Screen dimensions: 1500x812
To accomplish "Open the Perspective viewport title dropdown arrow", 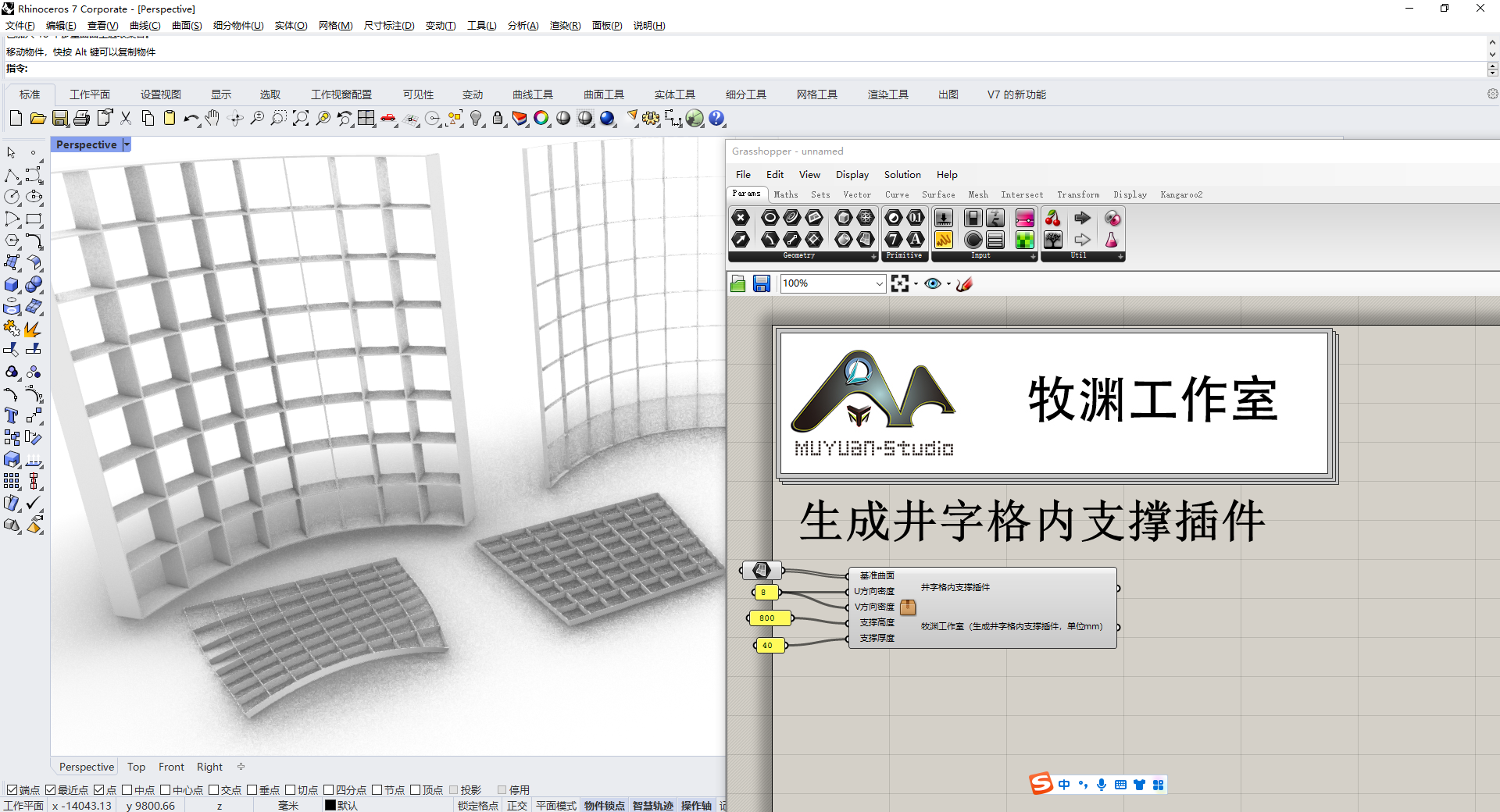I will pos(127,144).
